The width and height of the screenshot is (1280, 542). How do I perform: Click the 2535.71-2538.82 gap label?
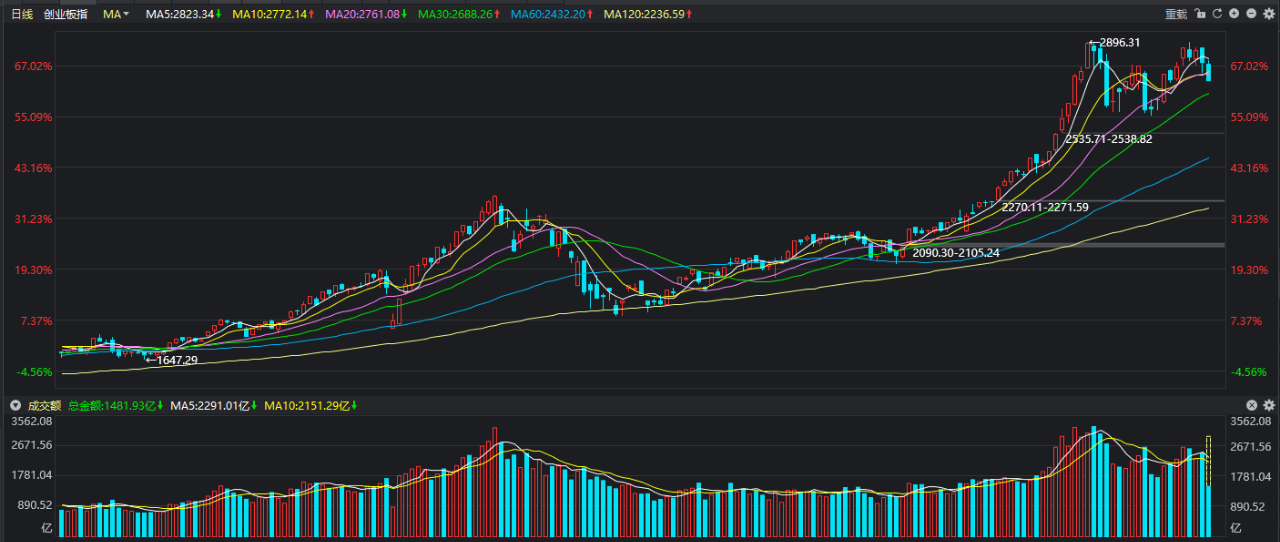tap(1109, 139)
